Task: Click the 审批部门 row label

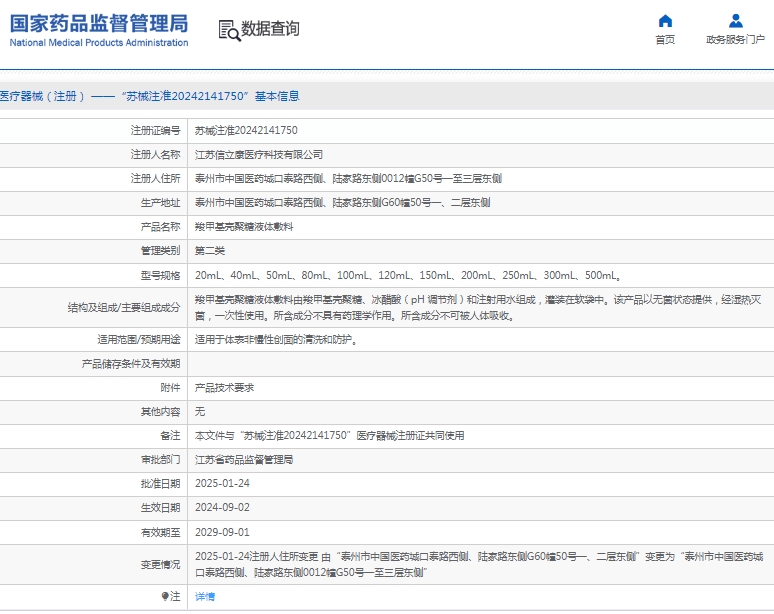Action: (160, 460)
